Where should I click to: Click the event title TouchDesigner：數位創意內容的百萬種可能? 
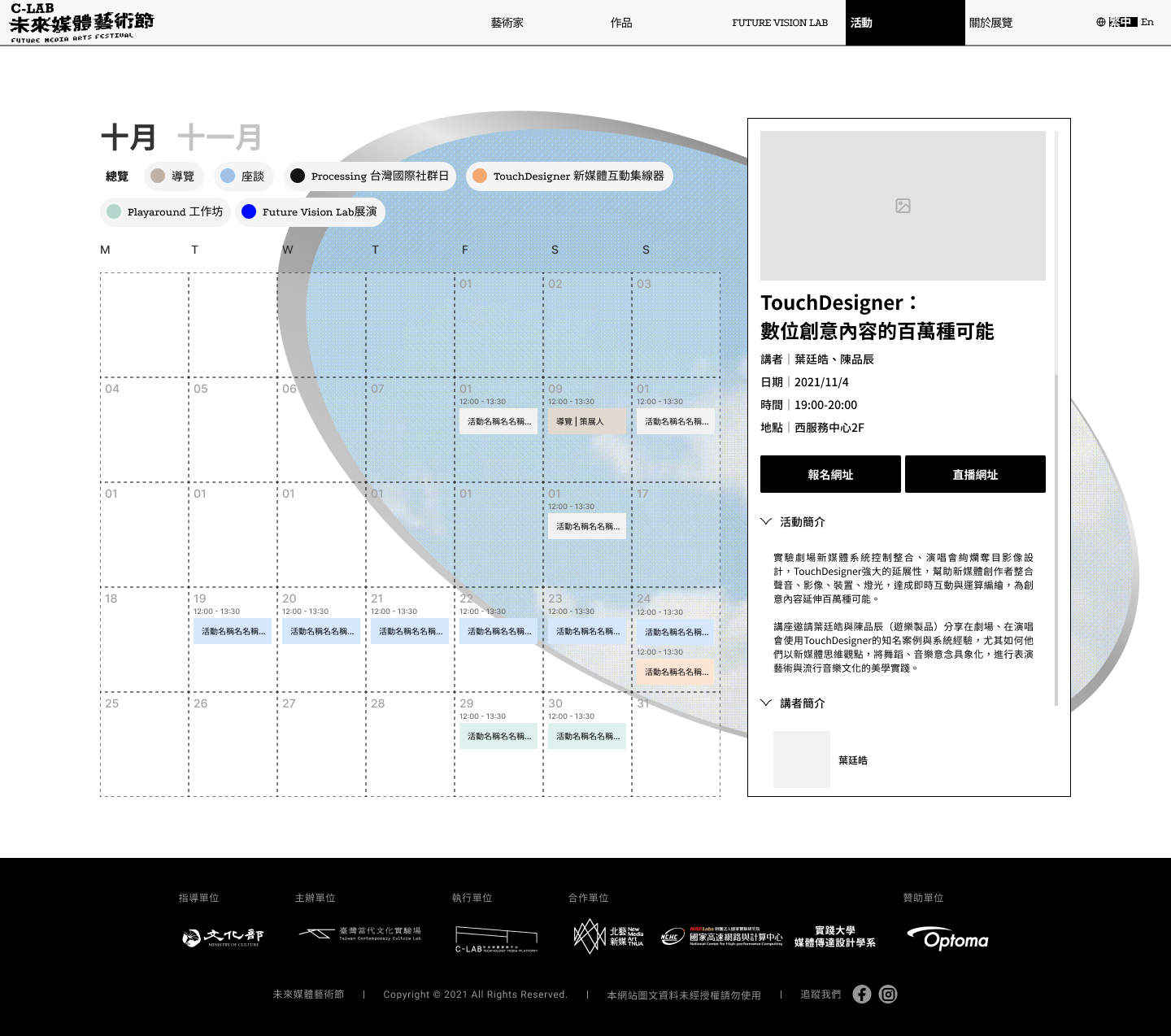coord(877,317)
